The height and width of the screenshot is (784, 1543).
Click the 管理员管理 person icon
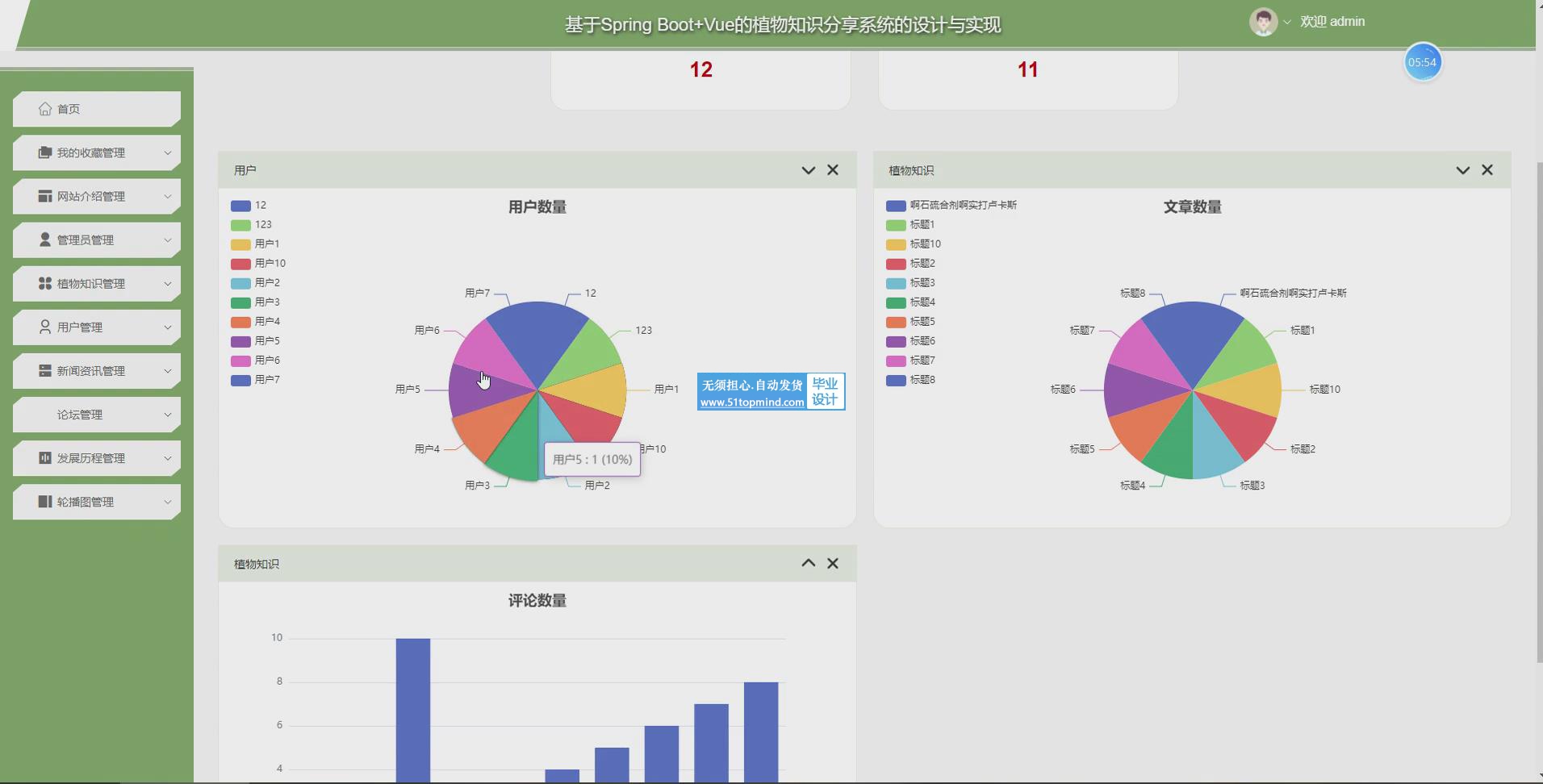coord(45,240)
